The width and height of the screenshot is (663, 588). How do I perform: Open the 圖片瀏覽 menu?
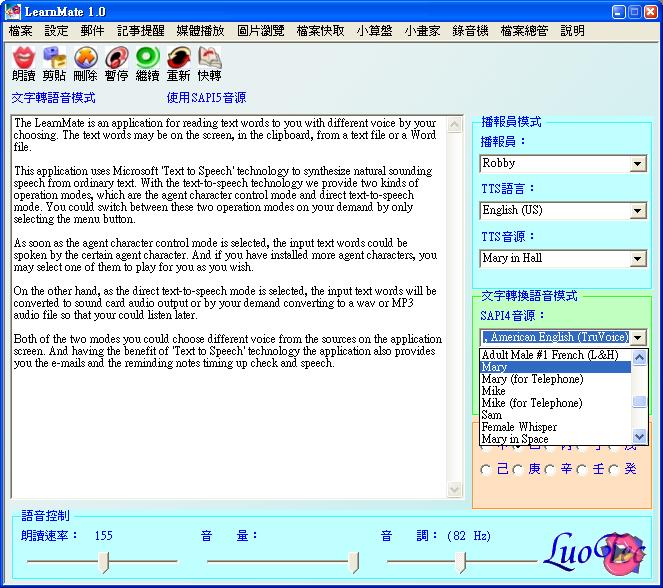pyautogui.click(x=260, y=31)
